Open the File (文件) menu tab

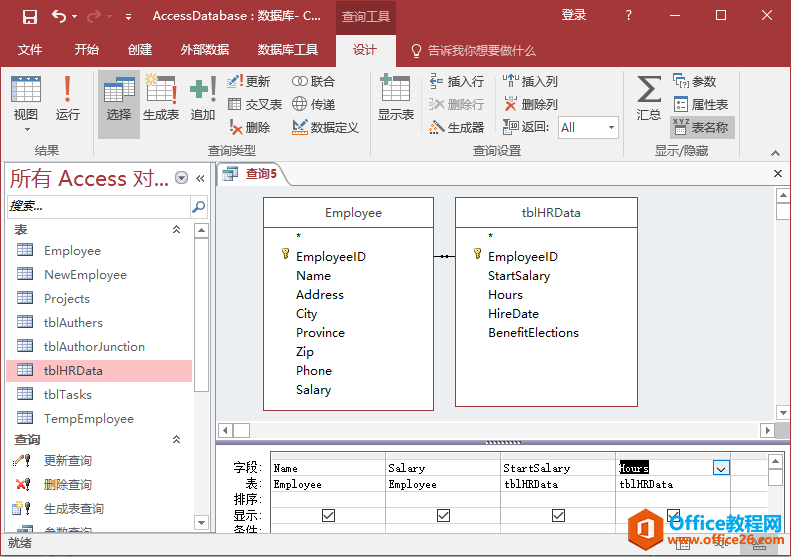click(30, 50)
